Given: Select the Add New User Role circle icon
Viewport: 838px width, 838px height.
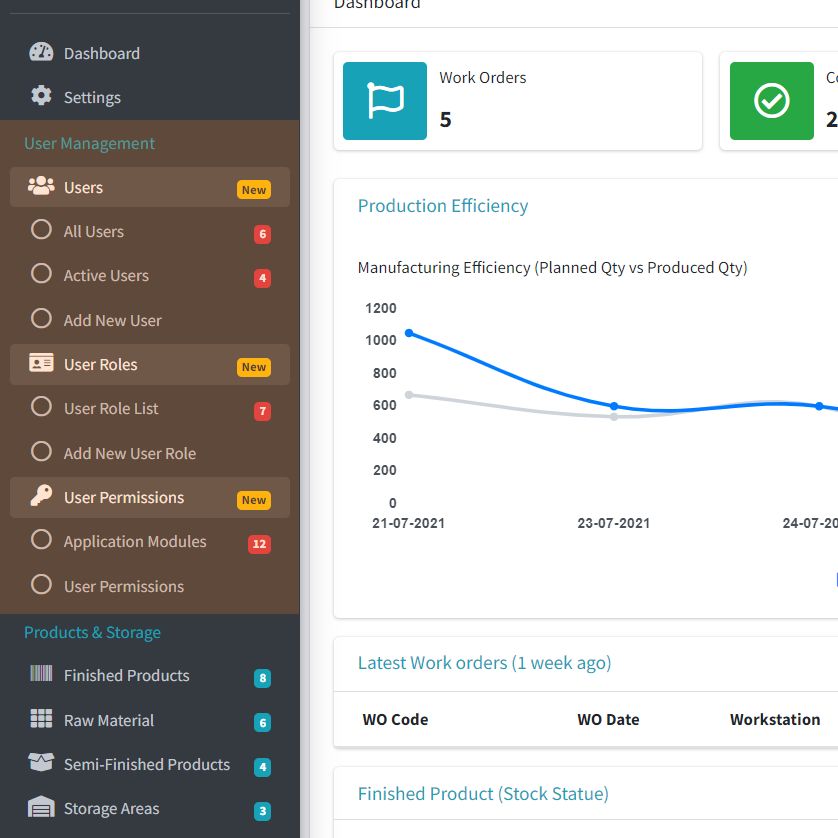Looking at the screenshot, I should pyautogui.click(x=41, y=452).
